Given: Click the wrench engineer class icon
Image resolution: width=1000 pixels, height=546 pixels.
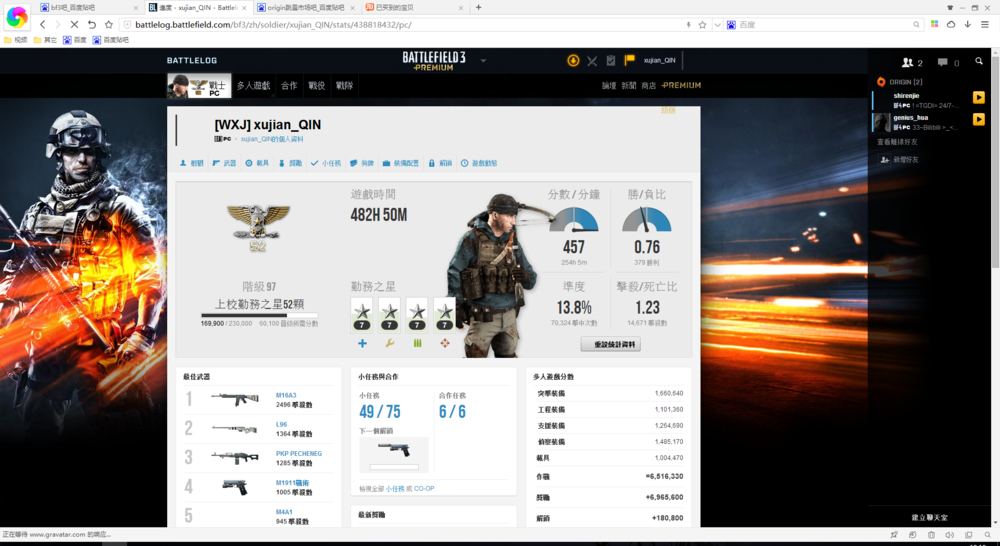Looking at the screenshot, I should pyautogui.click(x=390, y=343).
